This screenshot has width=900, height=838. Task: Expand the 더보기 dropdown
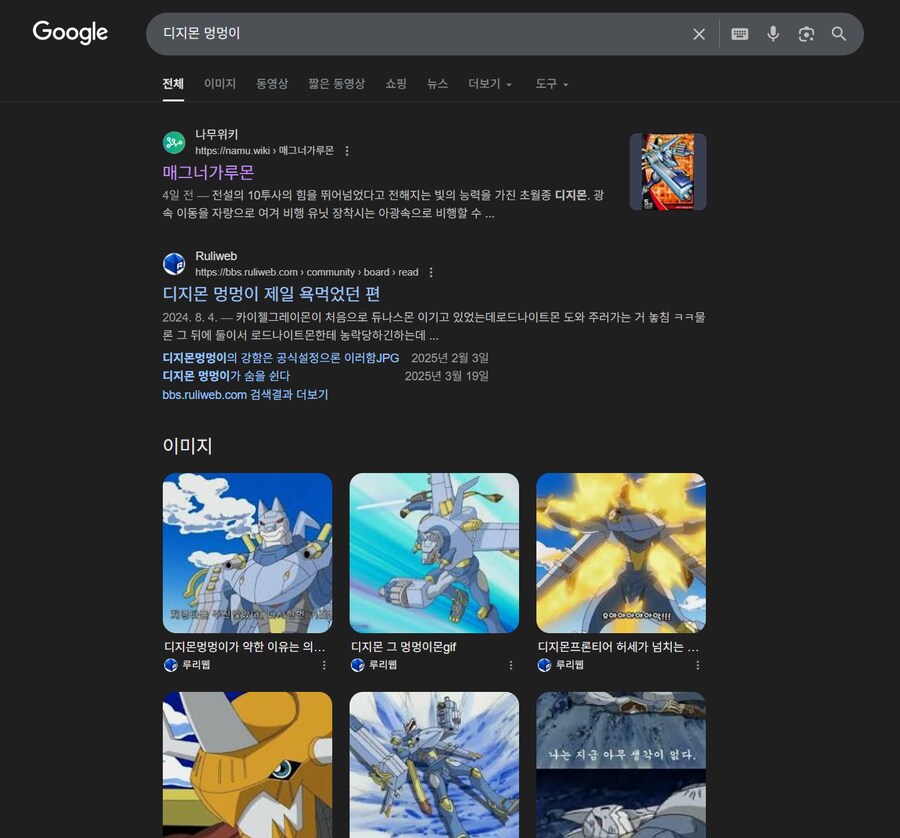coord(489,84)
